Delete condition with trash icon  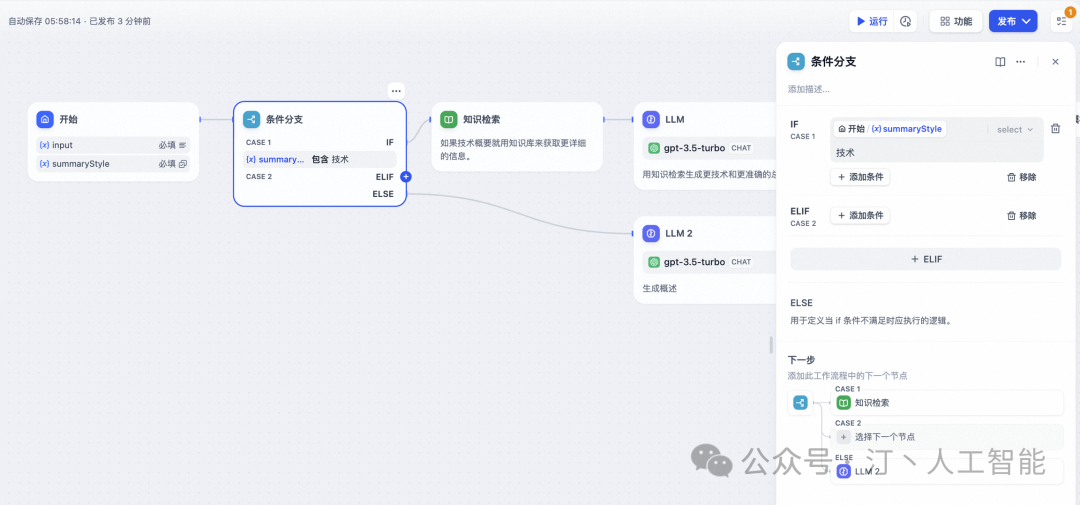[1055, 128]
